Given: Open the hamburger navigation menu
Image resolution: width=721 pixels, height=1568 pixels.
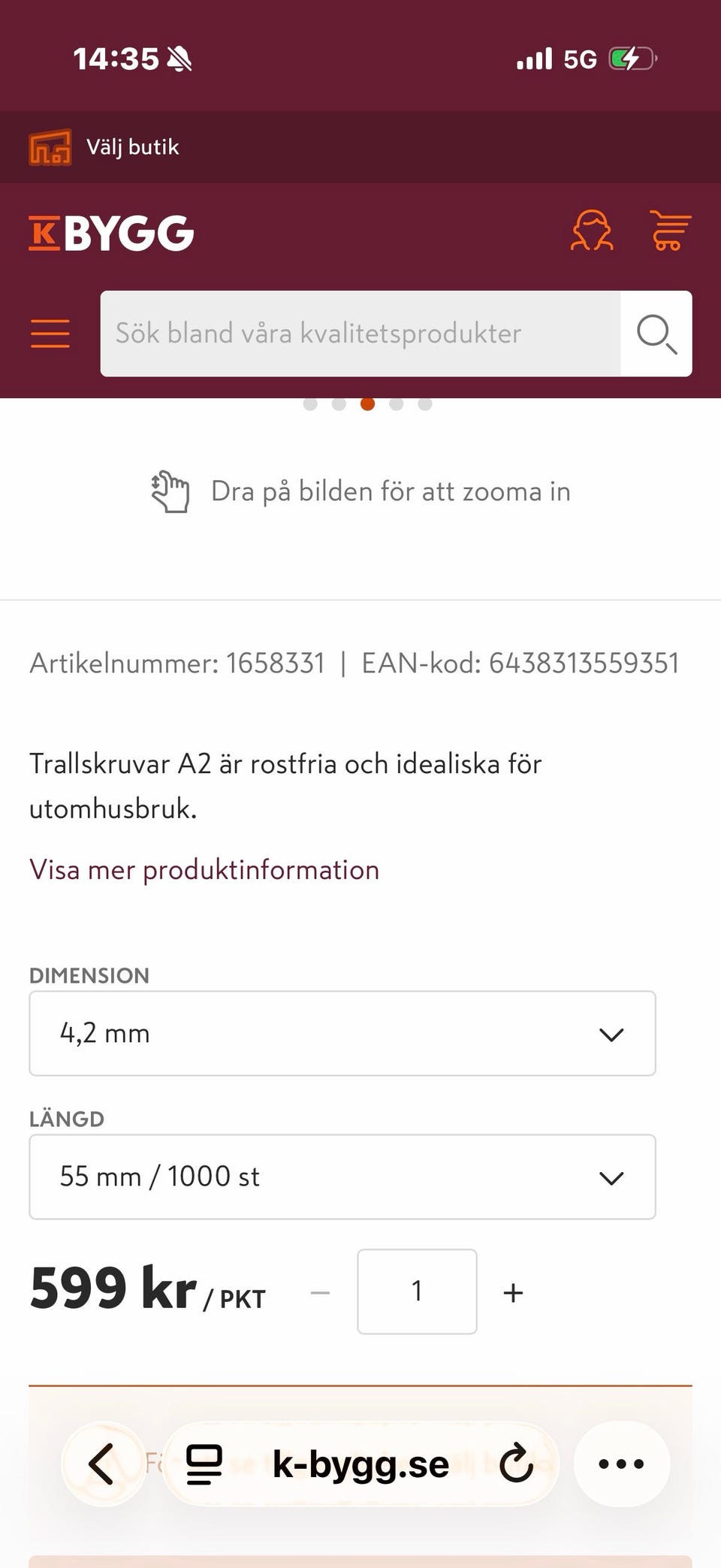Looking at the screenshot, I should pos(50,334).
